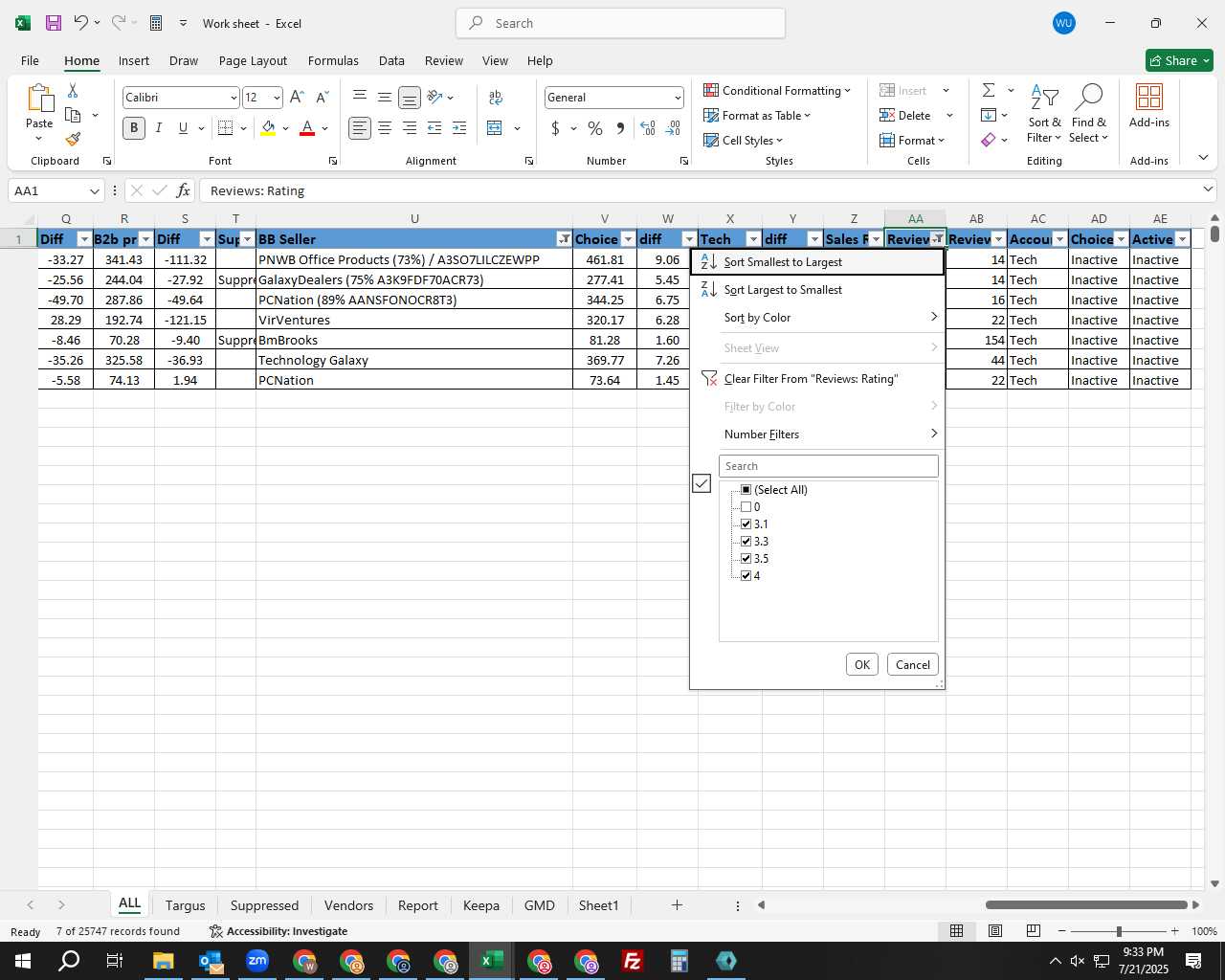Choose Sort Smallest to Largest
This screenshot has height=980, width=1225.
coord(817,262)
